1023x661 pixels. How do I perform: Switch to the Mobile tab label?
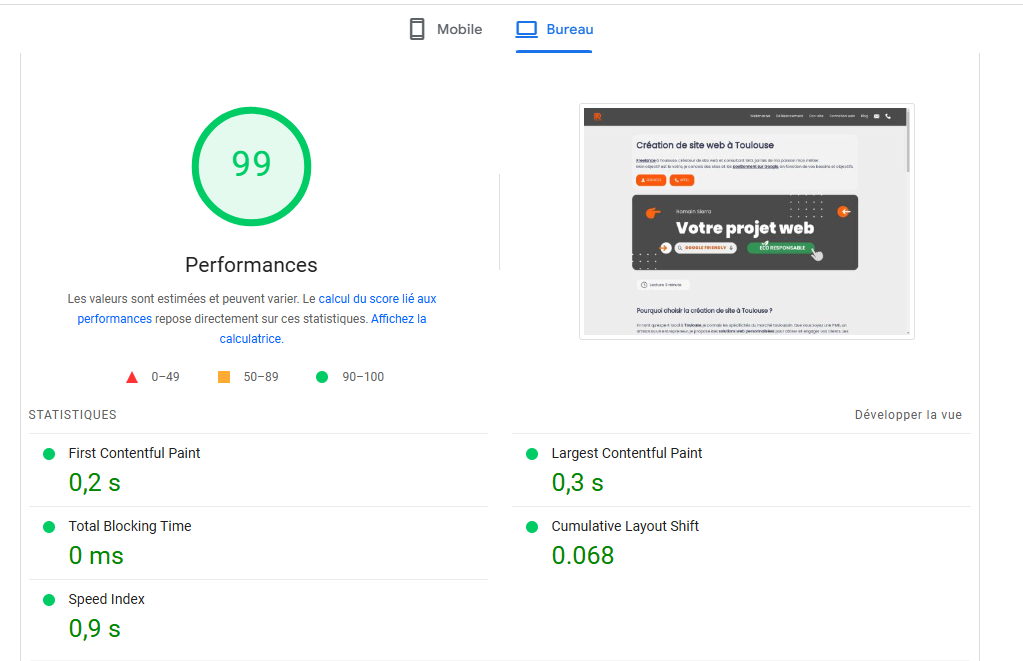click(x=459, y=29)
